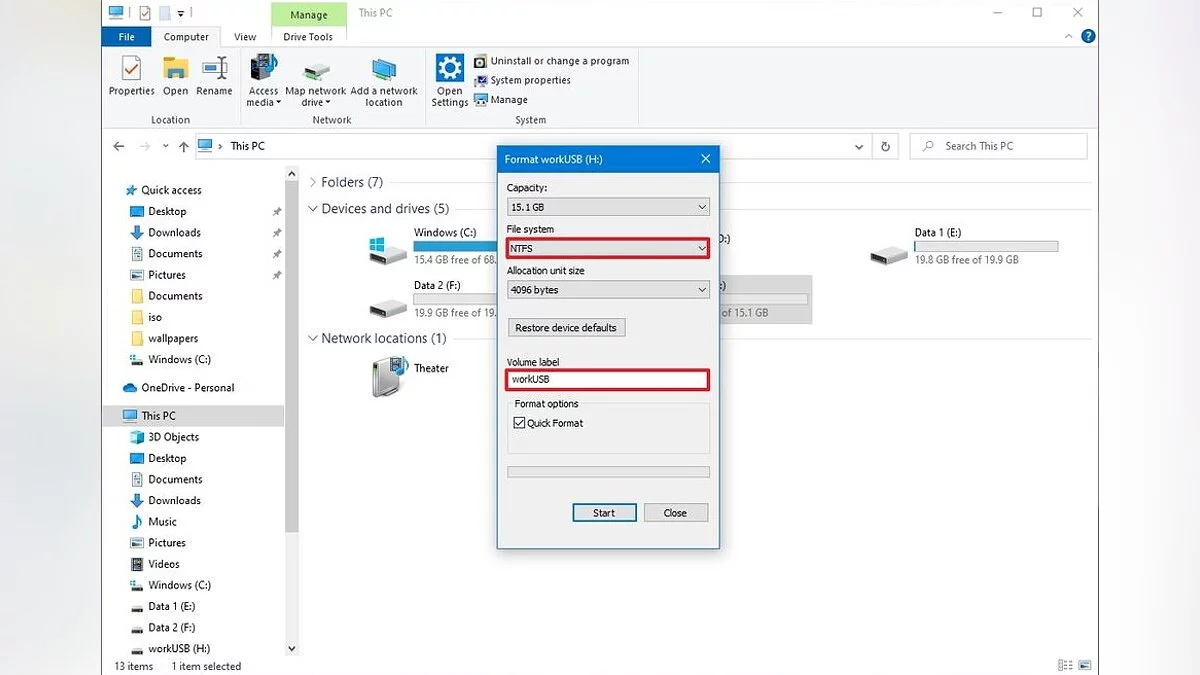Expand the Folders (7) section
This screenshot has width=1200, height=675.
click(313, 182)
